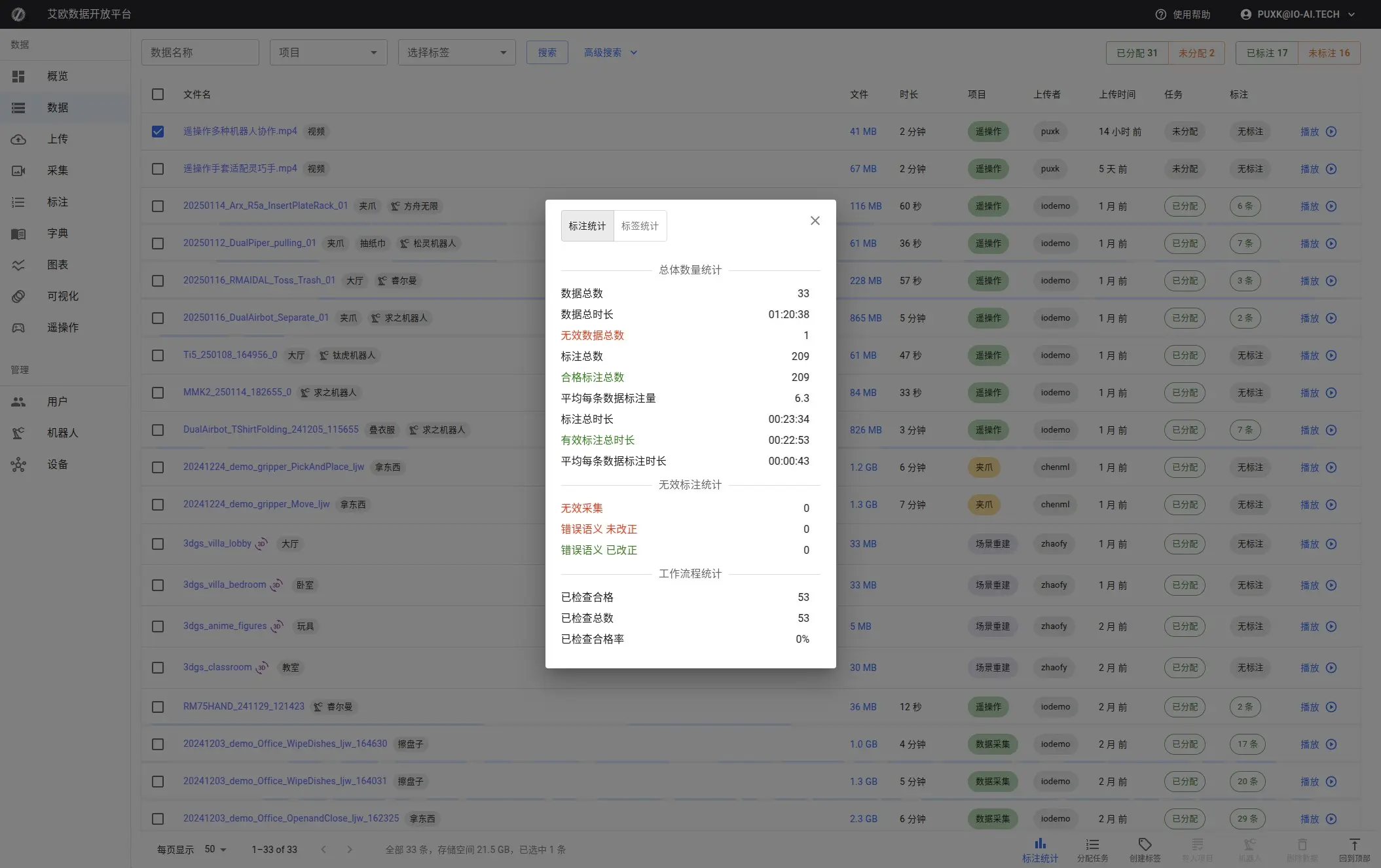This screenshot has width=1381, height=868.
Task: Click the 分配任务 icon in bottom toolbar
Action: click(1092, 848)
